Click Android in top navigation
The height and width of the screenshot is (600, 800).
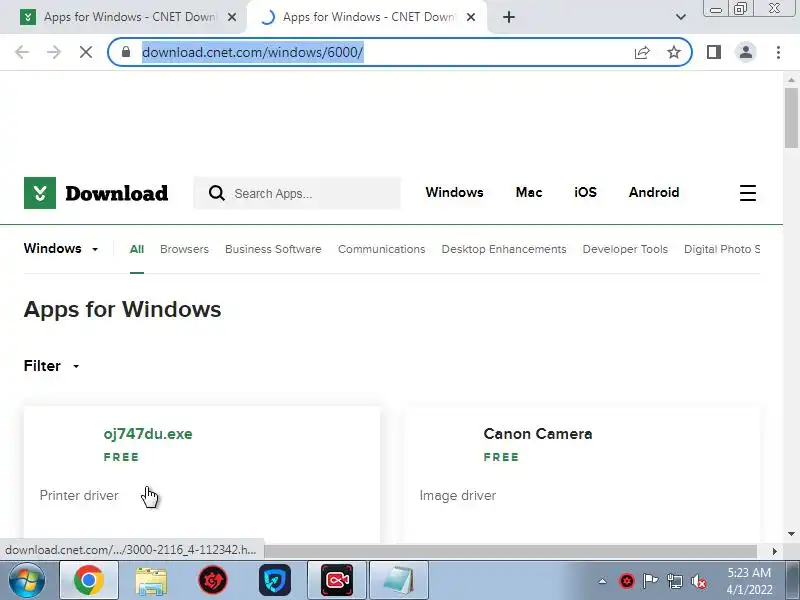click(x=654, y=192)
